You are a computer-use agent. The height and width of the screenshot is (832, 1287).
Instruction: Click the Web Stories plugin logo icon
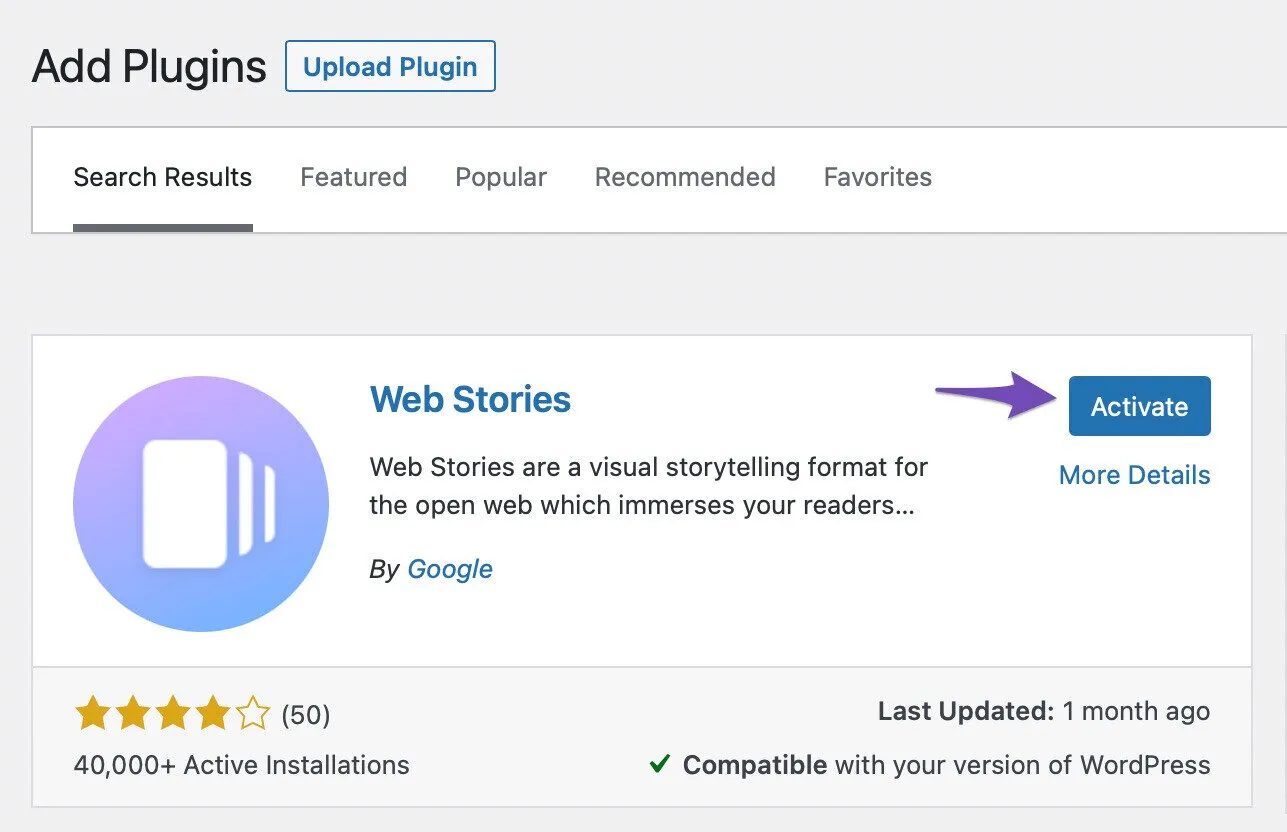coord(200,502)
